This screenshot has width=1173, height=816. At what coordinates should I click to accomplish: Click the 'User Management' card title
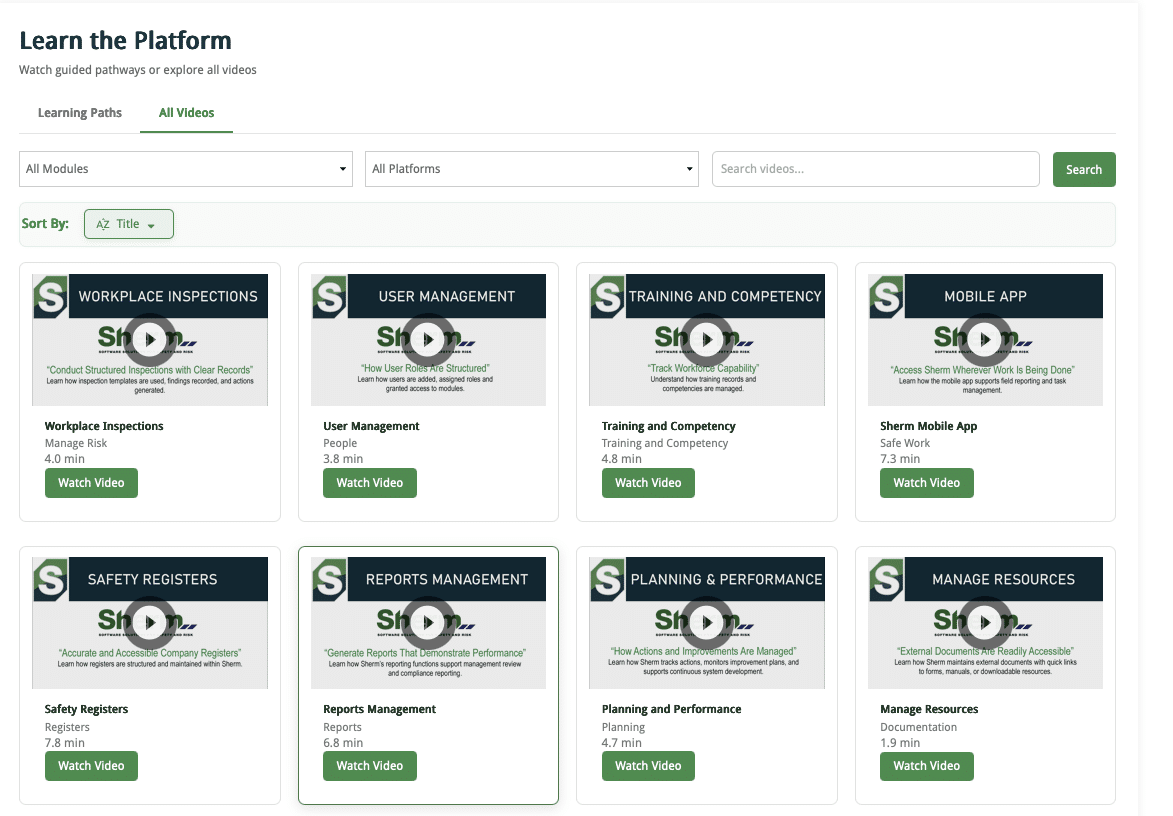[371, 426]
